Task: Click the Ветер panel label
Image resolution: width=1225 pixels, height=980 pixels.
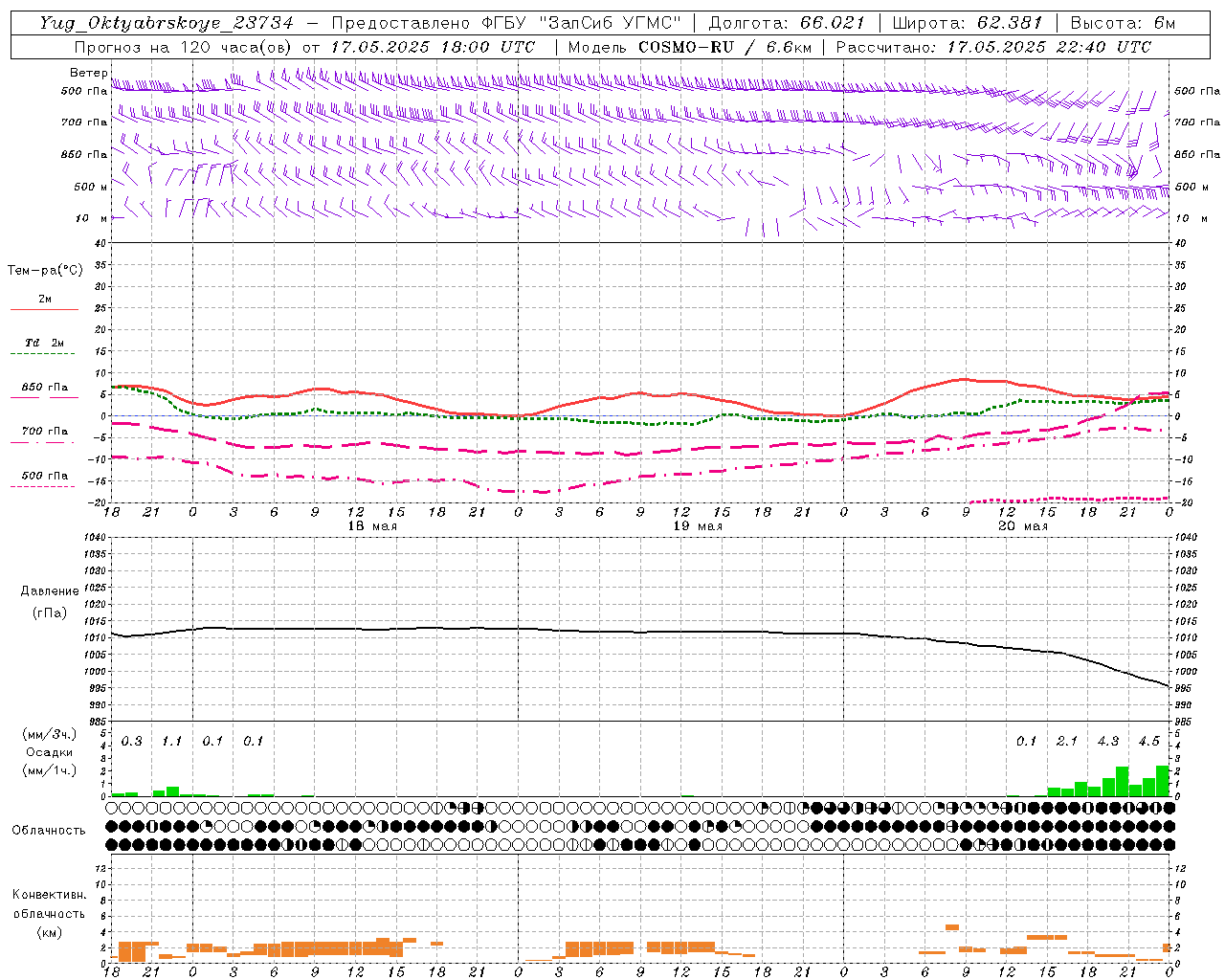Action: (88, 73)
